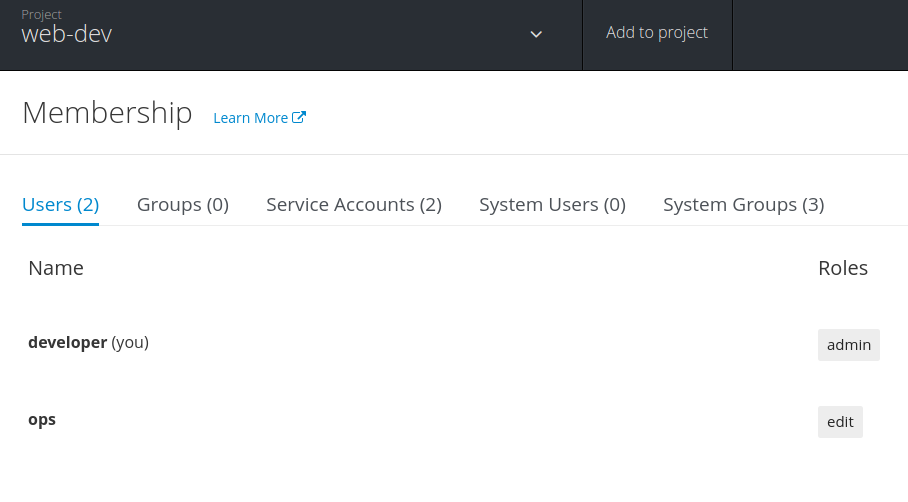The width and height of the screenshot is (908, 502).
Task: Switch to the Groups (0) tab
Action: click(x=183, y=205)
